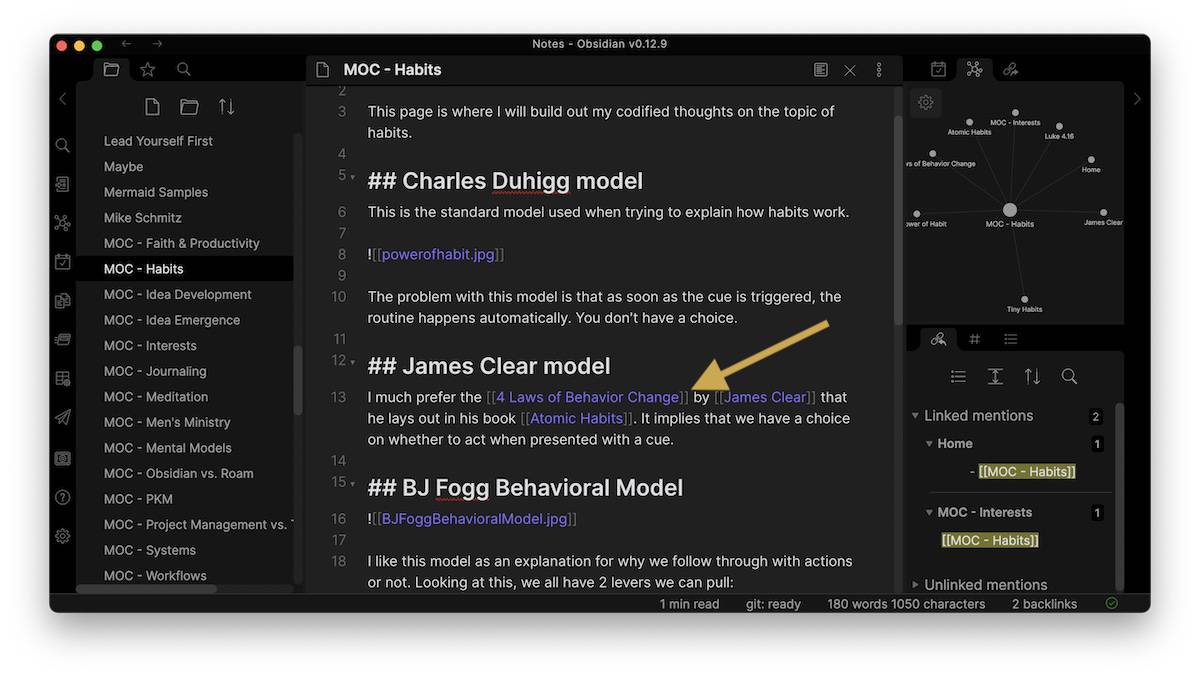
Task: Open the starred notes tab
Action: 148,70
